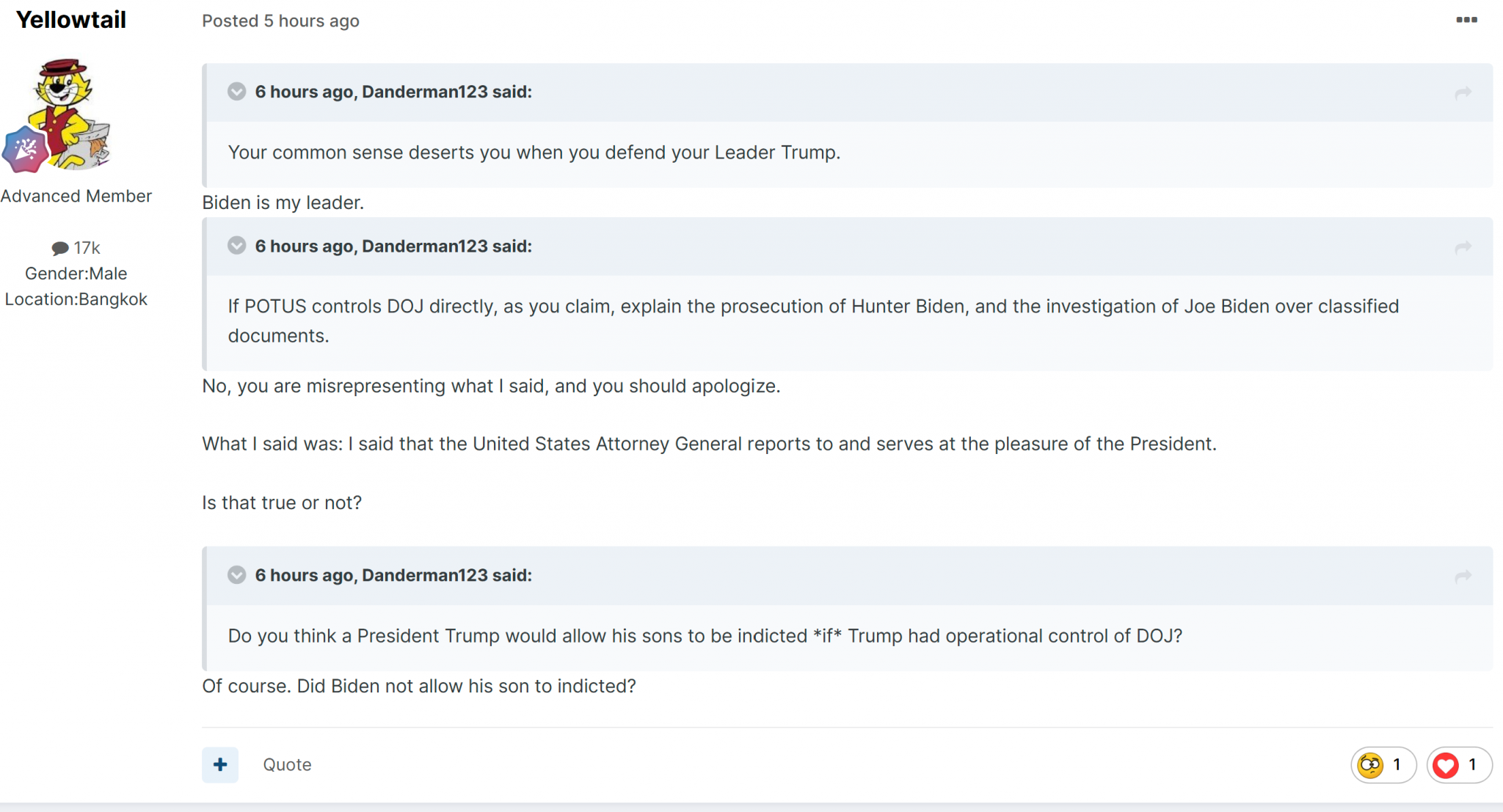Click the 17k posts count
Image resolution: width=1503 pixels, height=812 pixels.
pyautogui.click(x=87, y=248)
